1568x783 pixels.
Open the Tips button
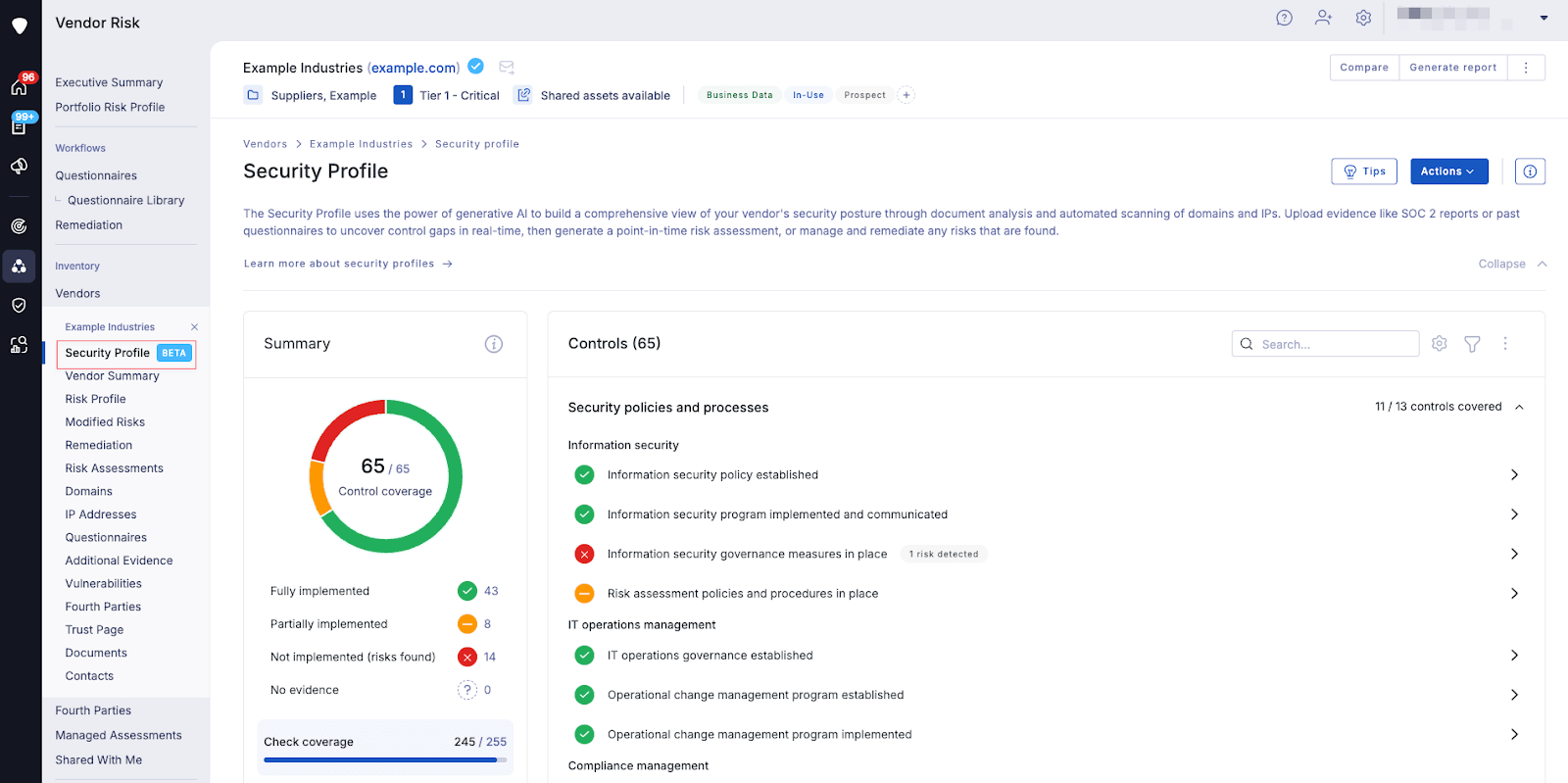(x=1364, y=171)
